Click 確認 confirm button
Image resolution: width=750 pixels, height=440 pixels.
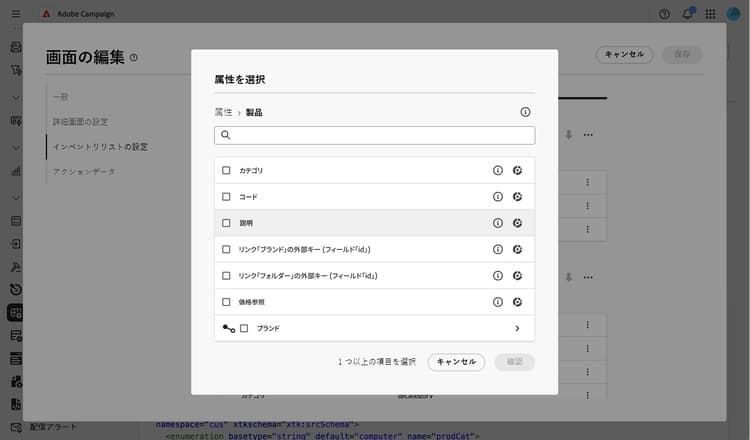(x=514, y=362)
